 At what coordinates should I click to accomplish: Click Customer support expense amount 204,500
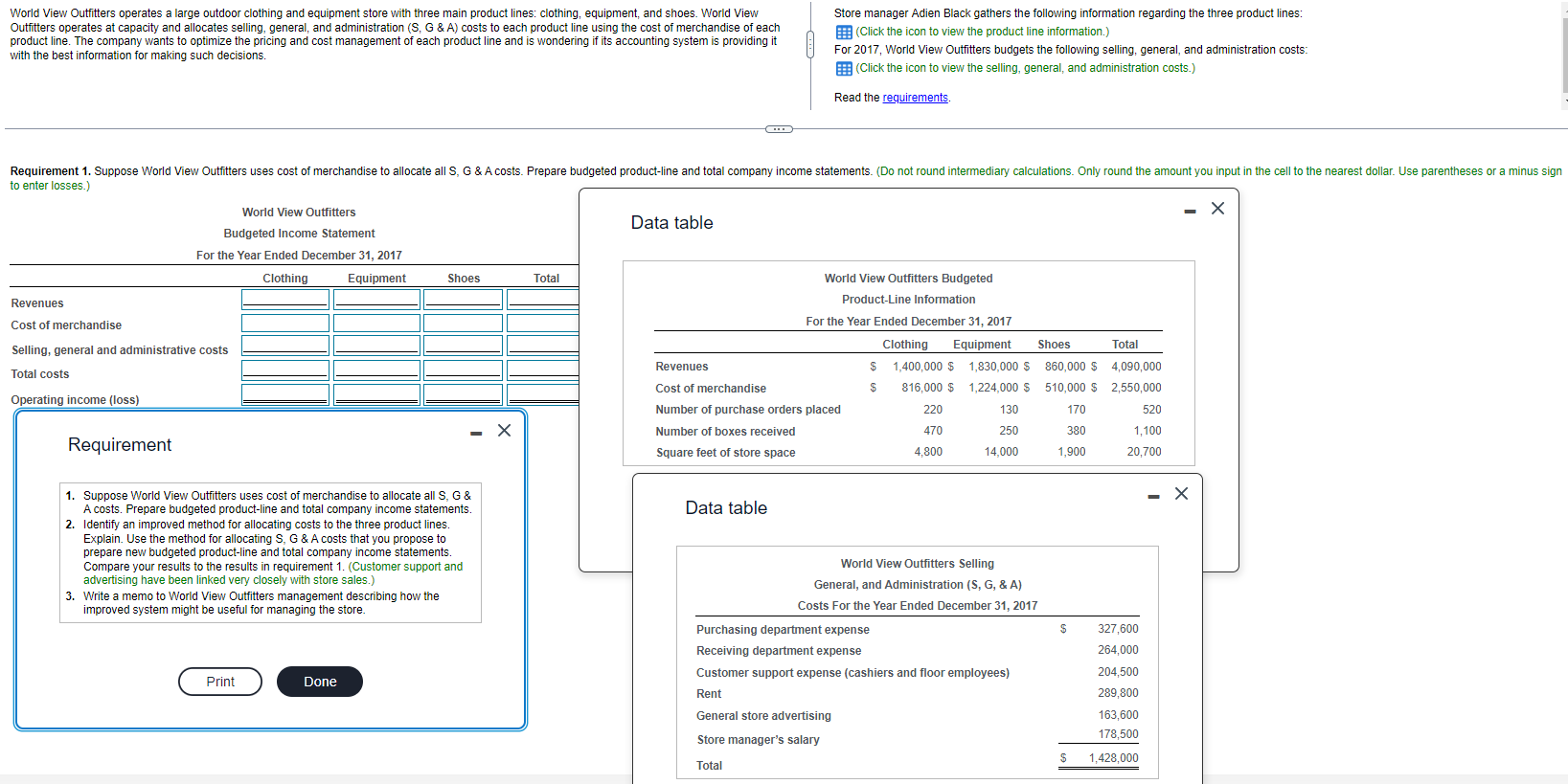click(x=1118, y=672)
